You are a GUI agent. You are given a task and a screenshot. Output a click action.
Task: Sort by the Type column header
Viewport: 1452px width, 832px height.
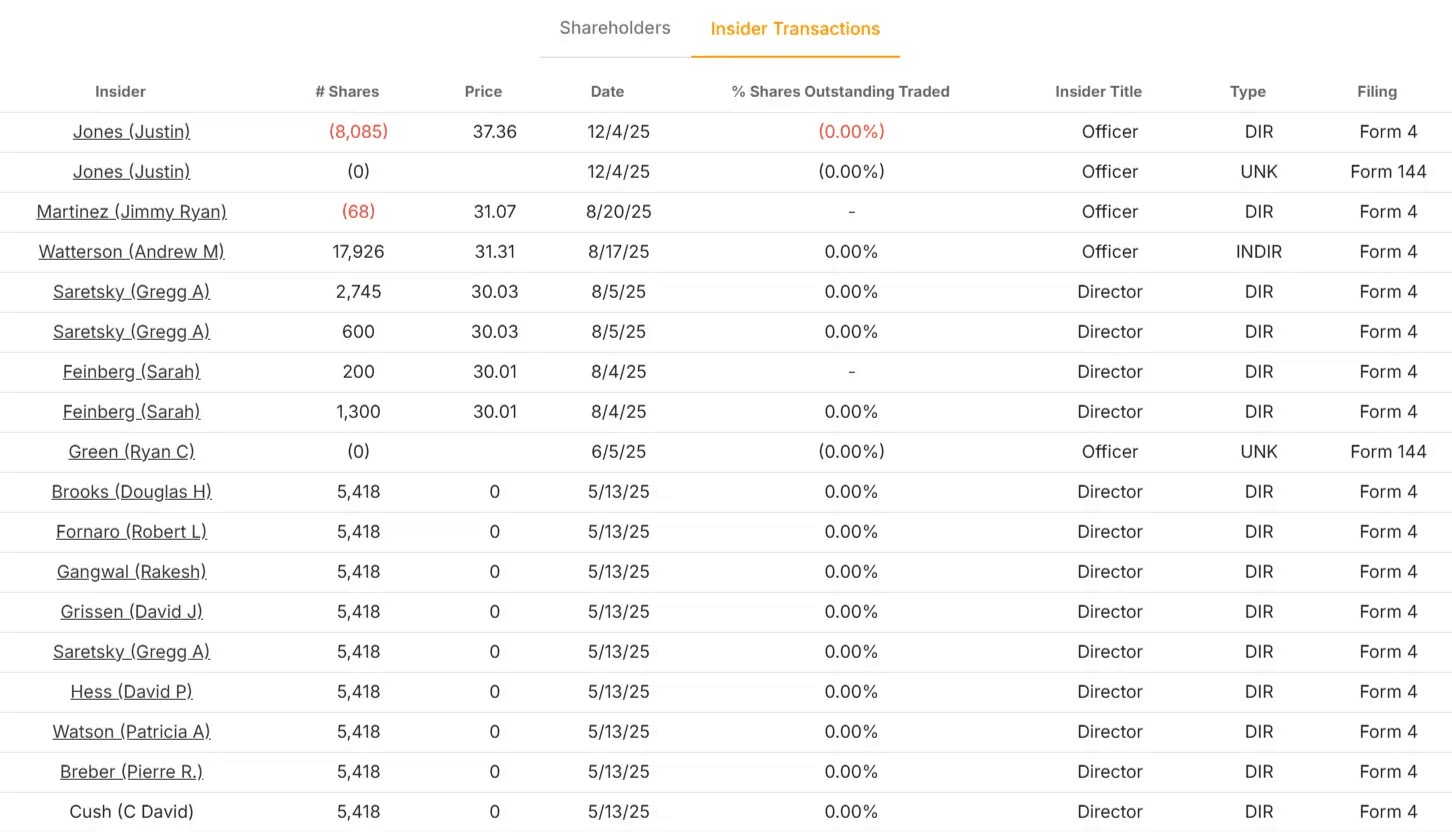click(1247, 91)
